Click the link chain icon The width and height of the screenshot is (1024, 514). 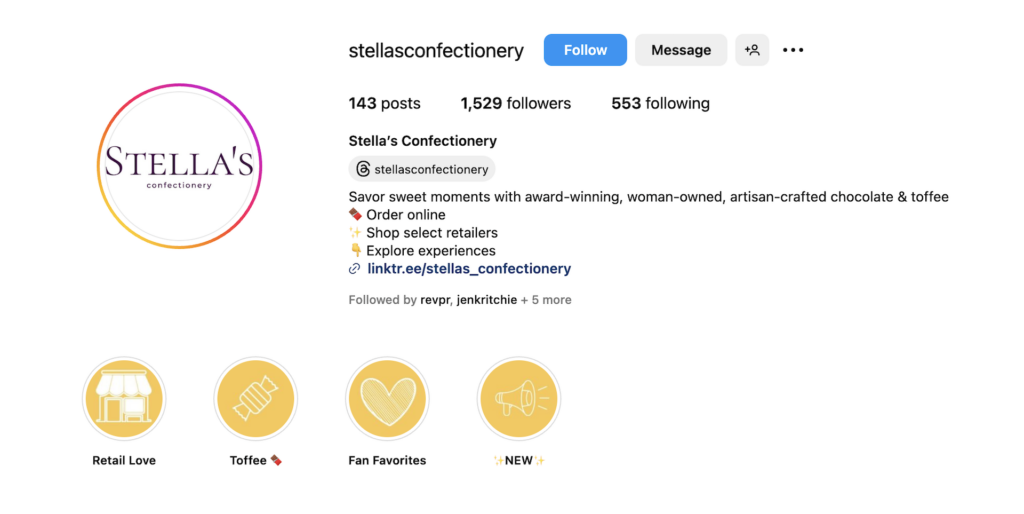pos(354,269)
